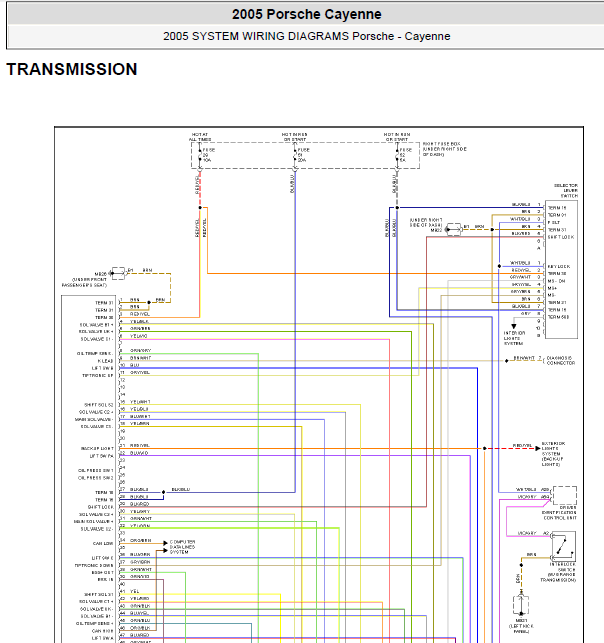The width and height of the screenshot is (604, 643).
Task: Click the "TIPTRONIC UP" pin label
Action: click(98, 375)
